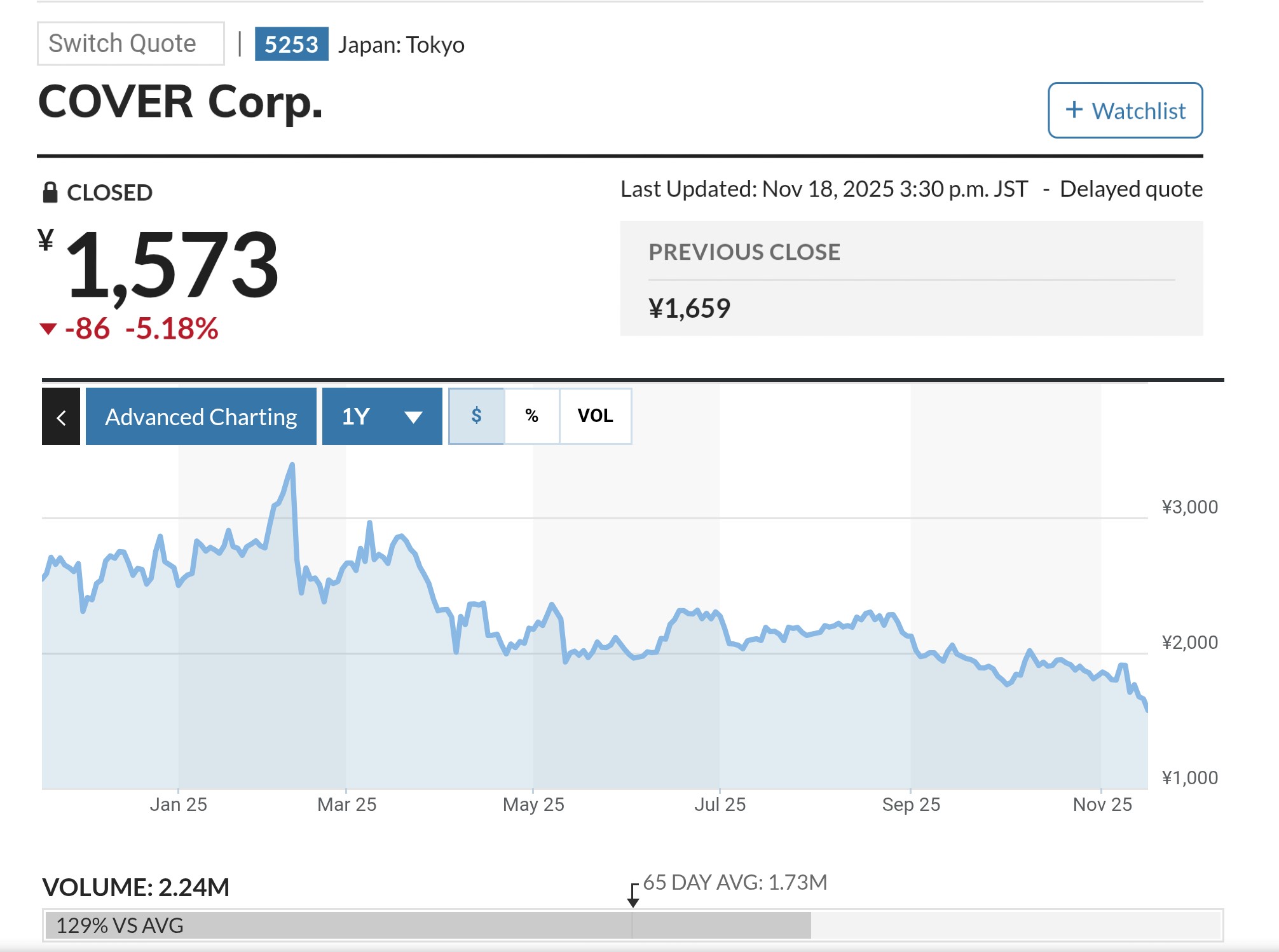Click the back chevron beside Advanced Charting

click(61, 417)
